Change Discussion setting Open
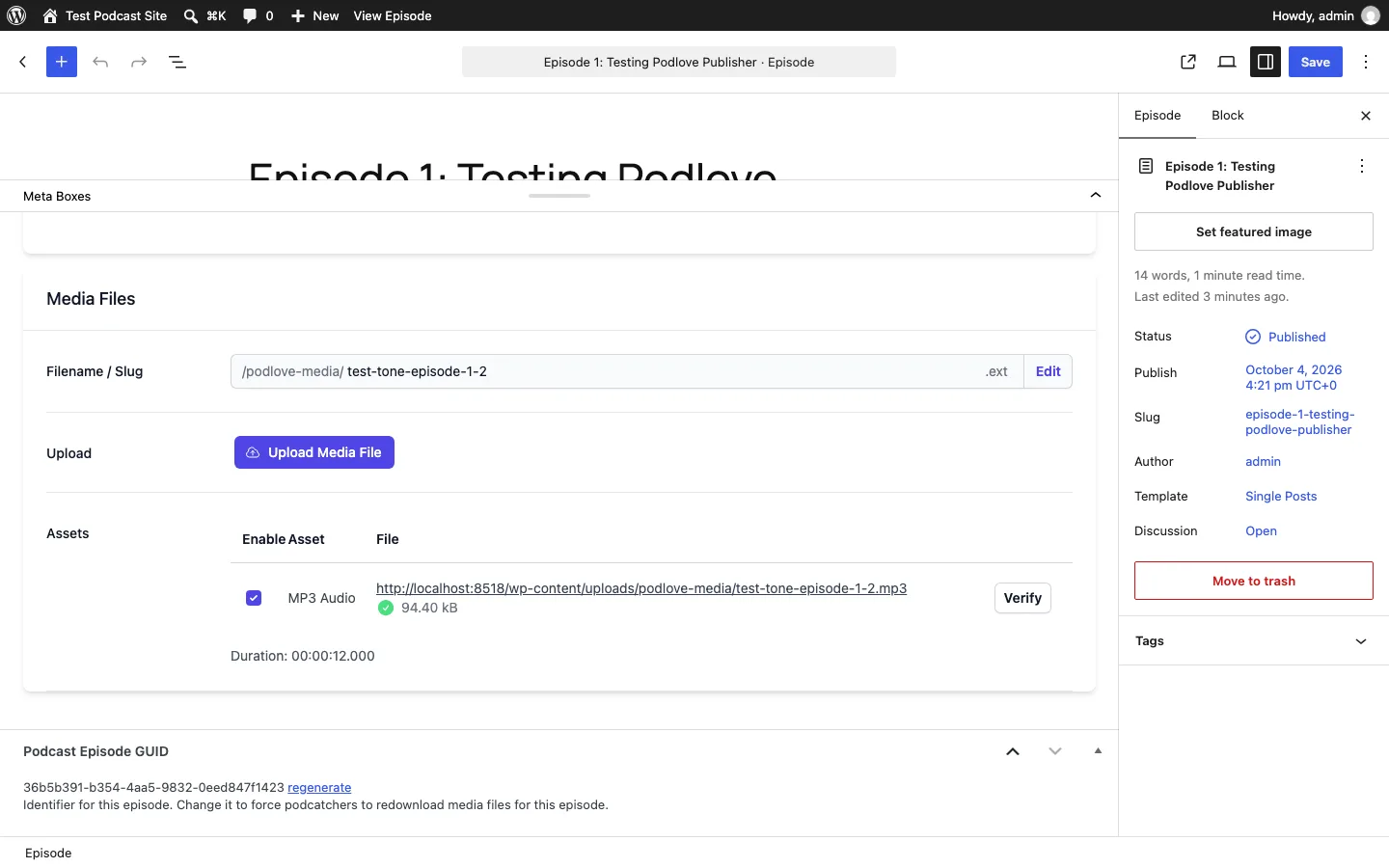The width and height of the screenshot is (1389, 868). (1261, 531)
